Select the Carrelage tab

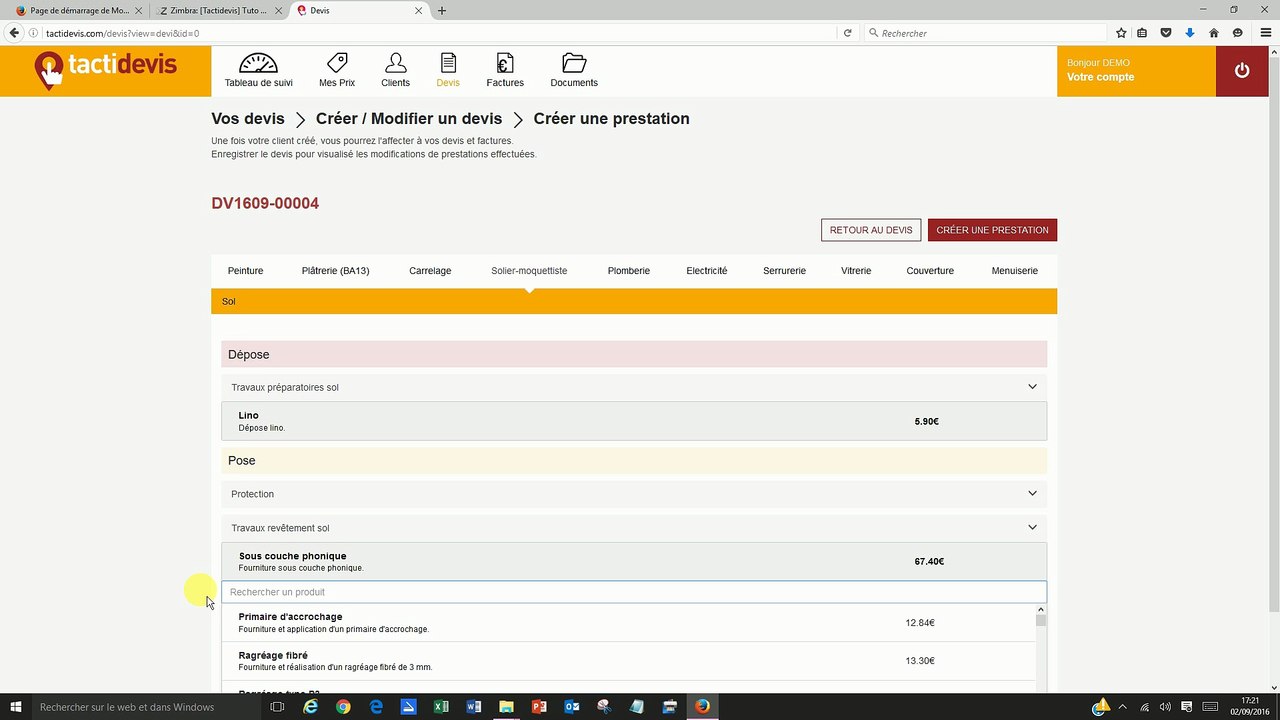(x=430, y=271)
